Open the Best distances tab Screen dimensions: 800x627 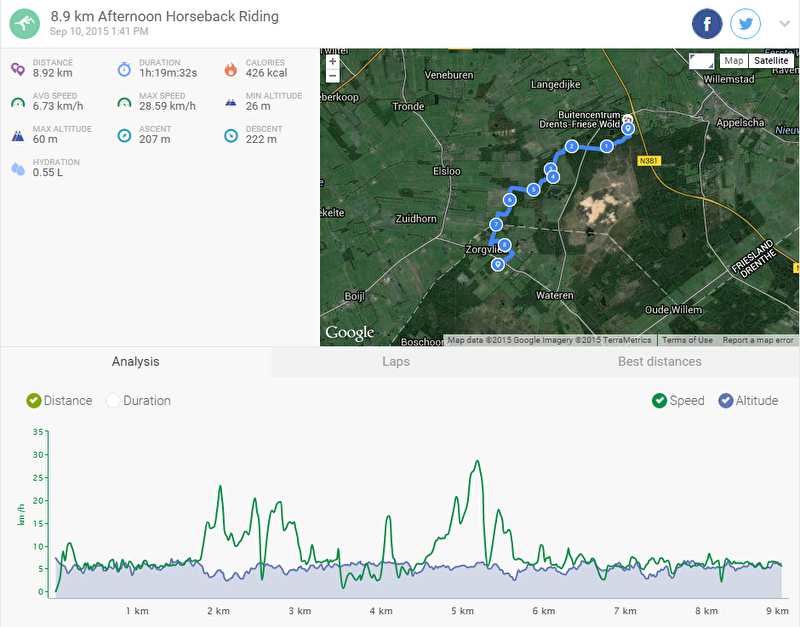(x=660, y=362)
